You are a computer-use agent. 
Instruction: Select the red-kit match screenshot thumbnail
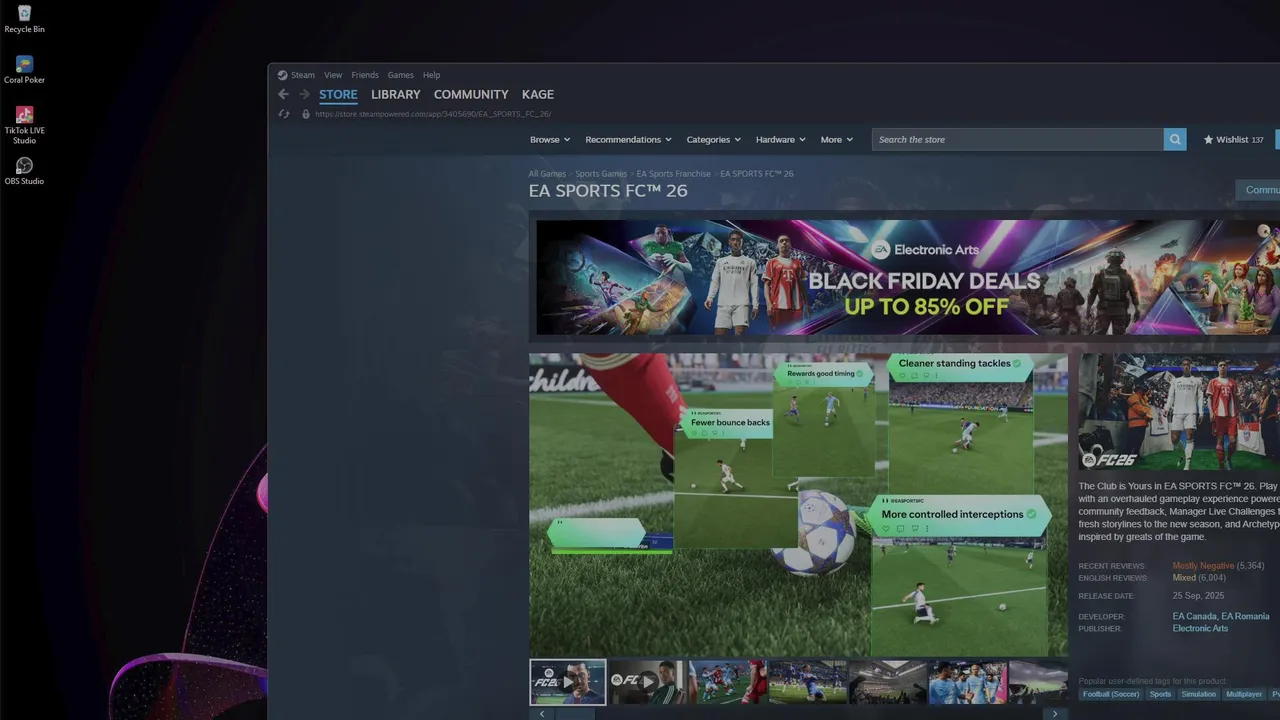(728, 682)
